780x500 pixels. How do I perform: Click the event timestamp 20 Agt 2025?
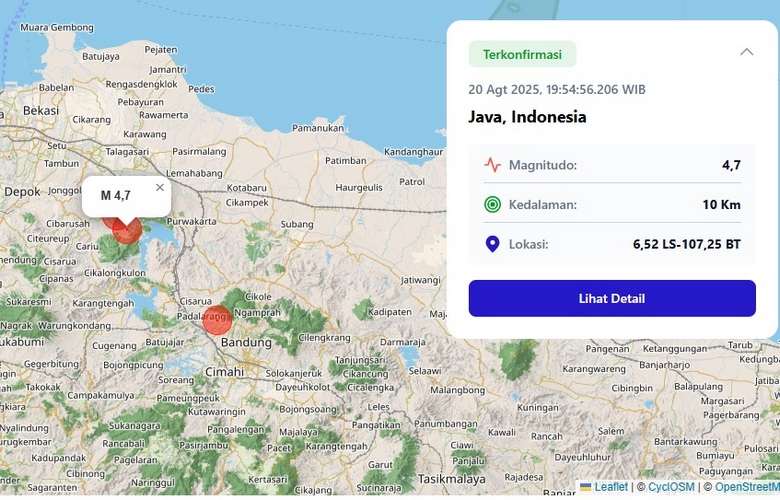tap(556, 89)
